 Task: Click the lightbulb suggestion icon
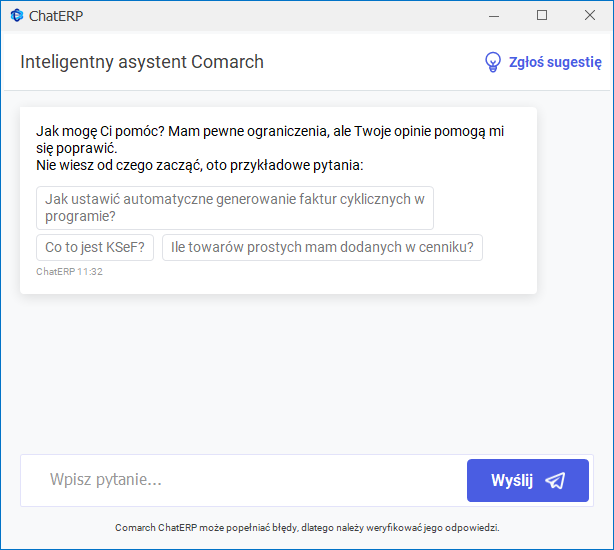click(x=492, y=62)
